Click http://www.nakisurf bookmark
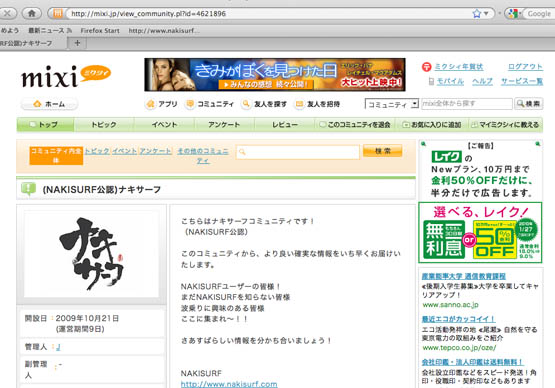 click(164, 30)
